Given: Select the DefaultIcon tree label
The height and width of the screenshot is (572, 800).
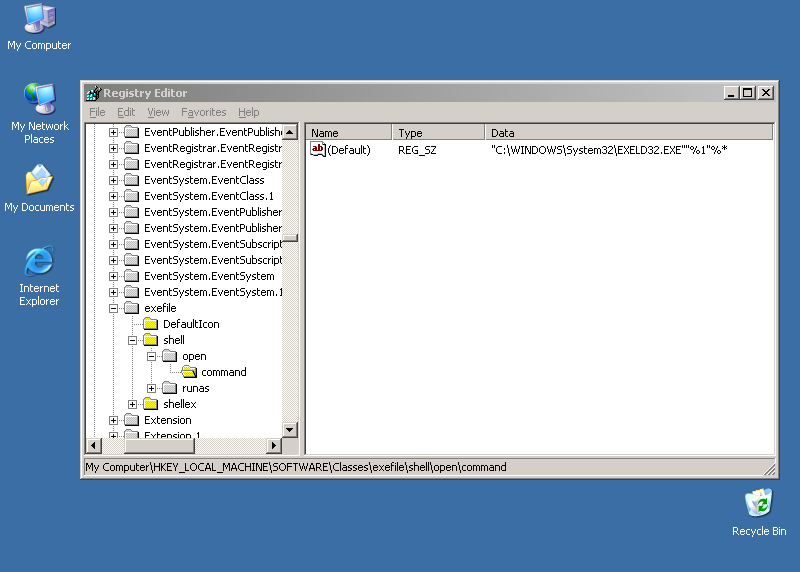Looking at the screenshot, I should pos(191,324).
